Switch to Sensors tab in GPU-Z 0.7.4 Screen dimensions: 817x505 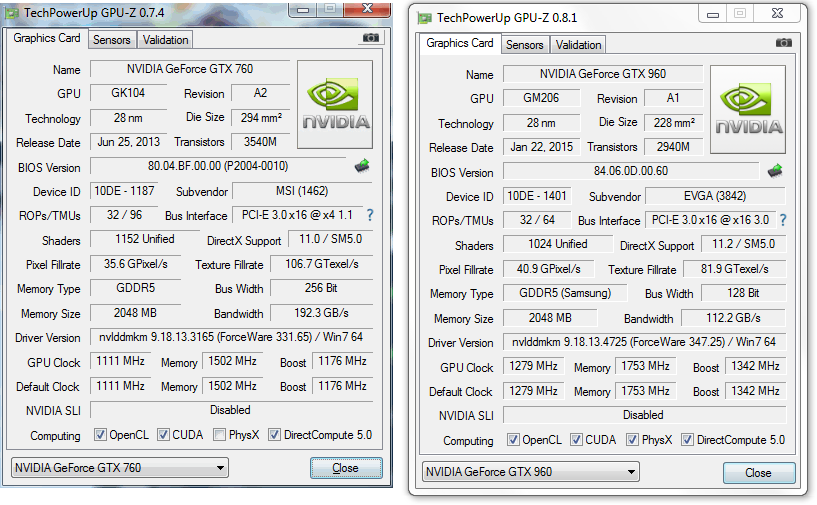click(111, 40)
